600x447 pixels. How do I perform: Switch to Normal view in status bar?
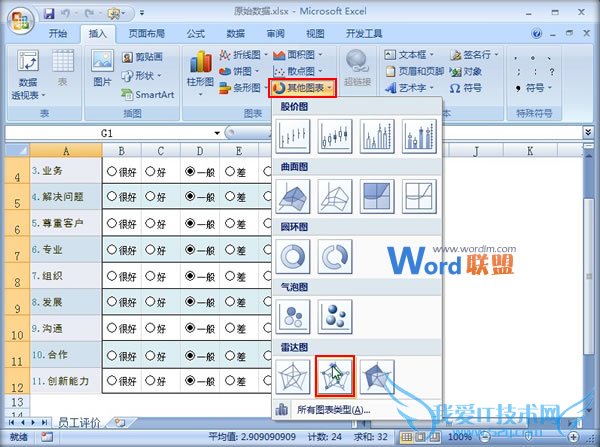coord(406,437)
